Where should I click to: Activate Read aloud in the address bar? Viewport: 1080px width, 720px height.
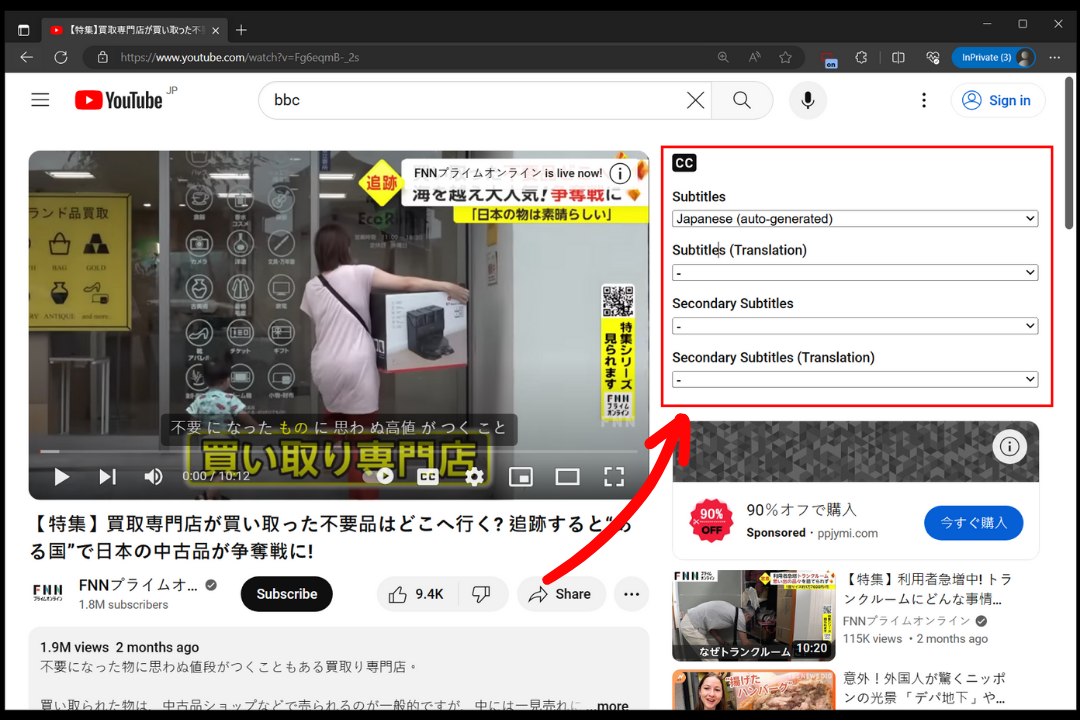click(754, 57)
